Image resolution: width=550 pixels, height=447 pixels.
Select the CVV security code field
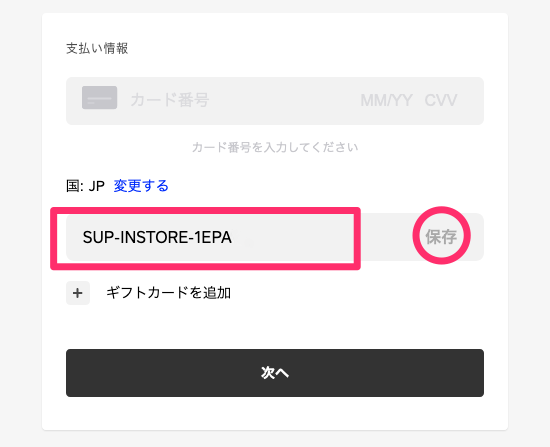click(441, 101)
